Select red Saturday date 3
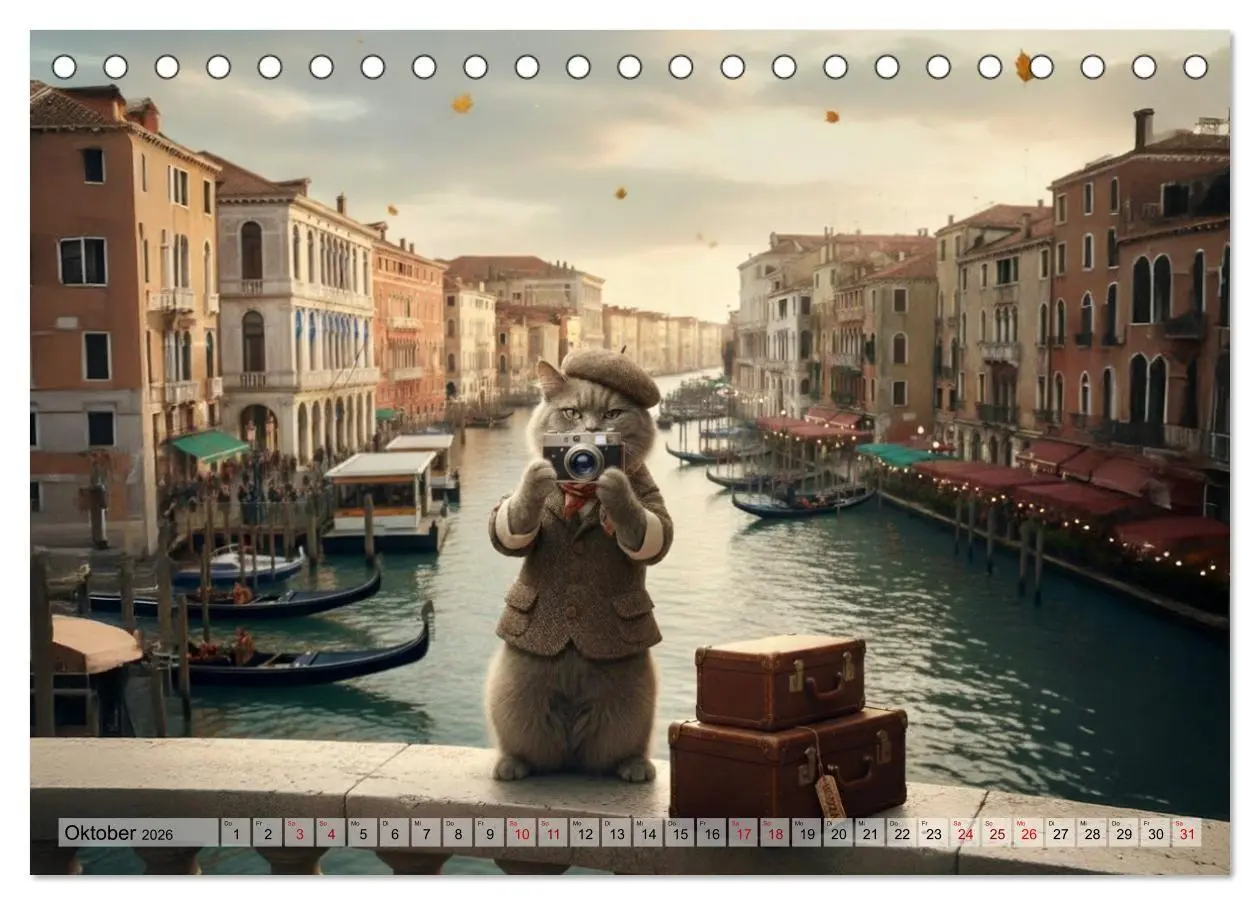1260x905 pixels. (299, 833)
